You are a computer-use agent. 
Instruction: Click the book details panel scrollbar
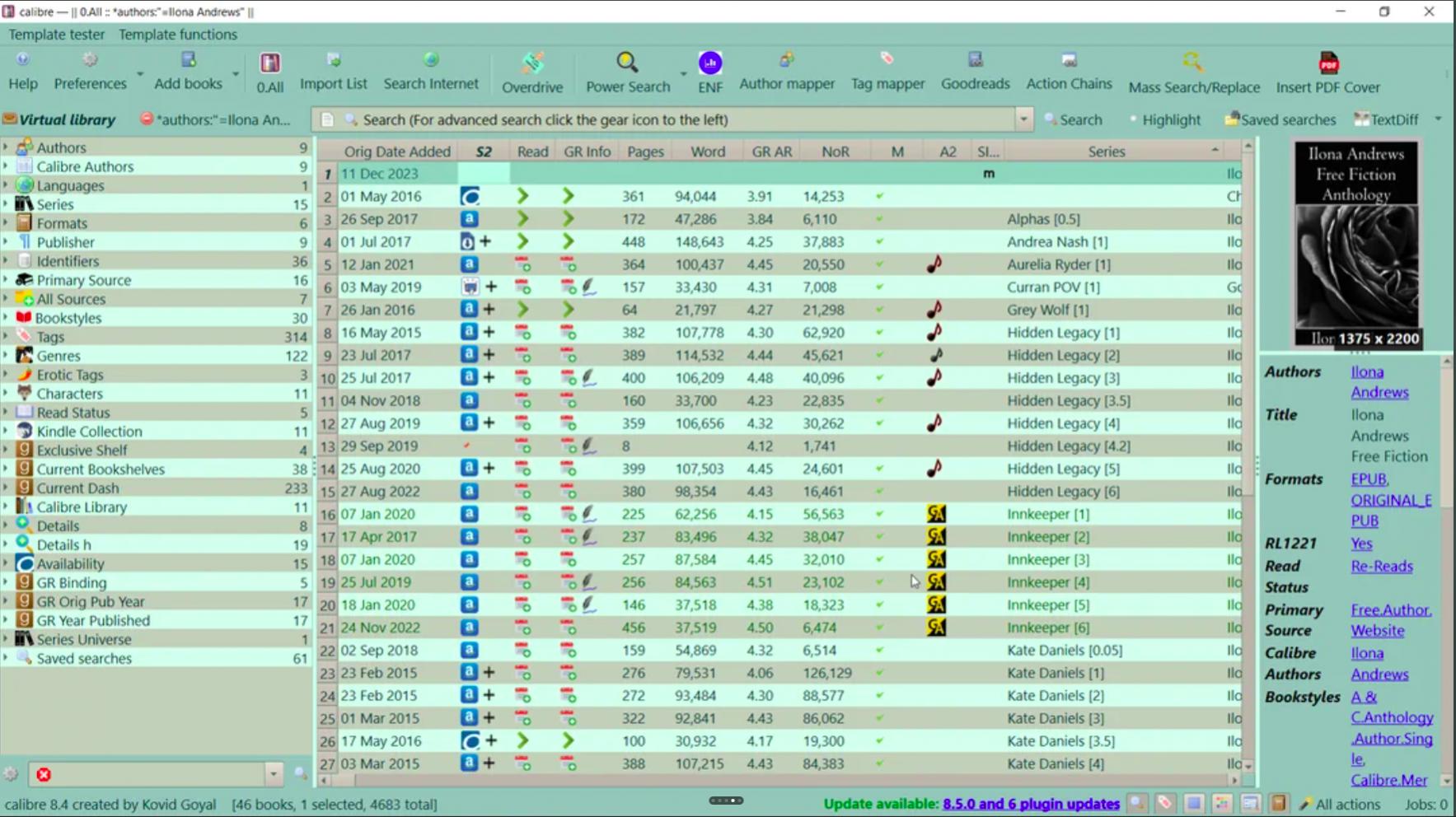click(1447, 571)
